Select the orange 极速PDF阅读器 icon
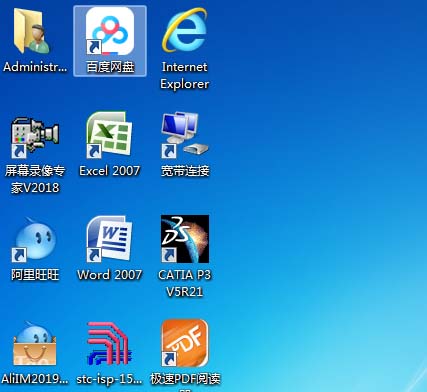The image size is (427, 392). click(185, 343)
